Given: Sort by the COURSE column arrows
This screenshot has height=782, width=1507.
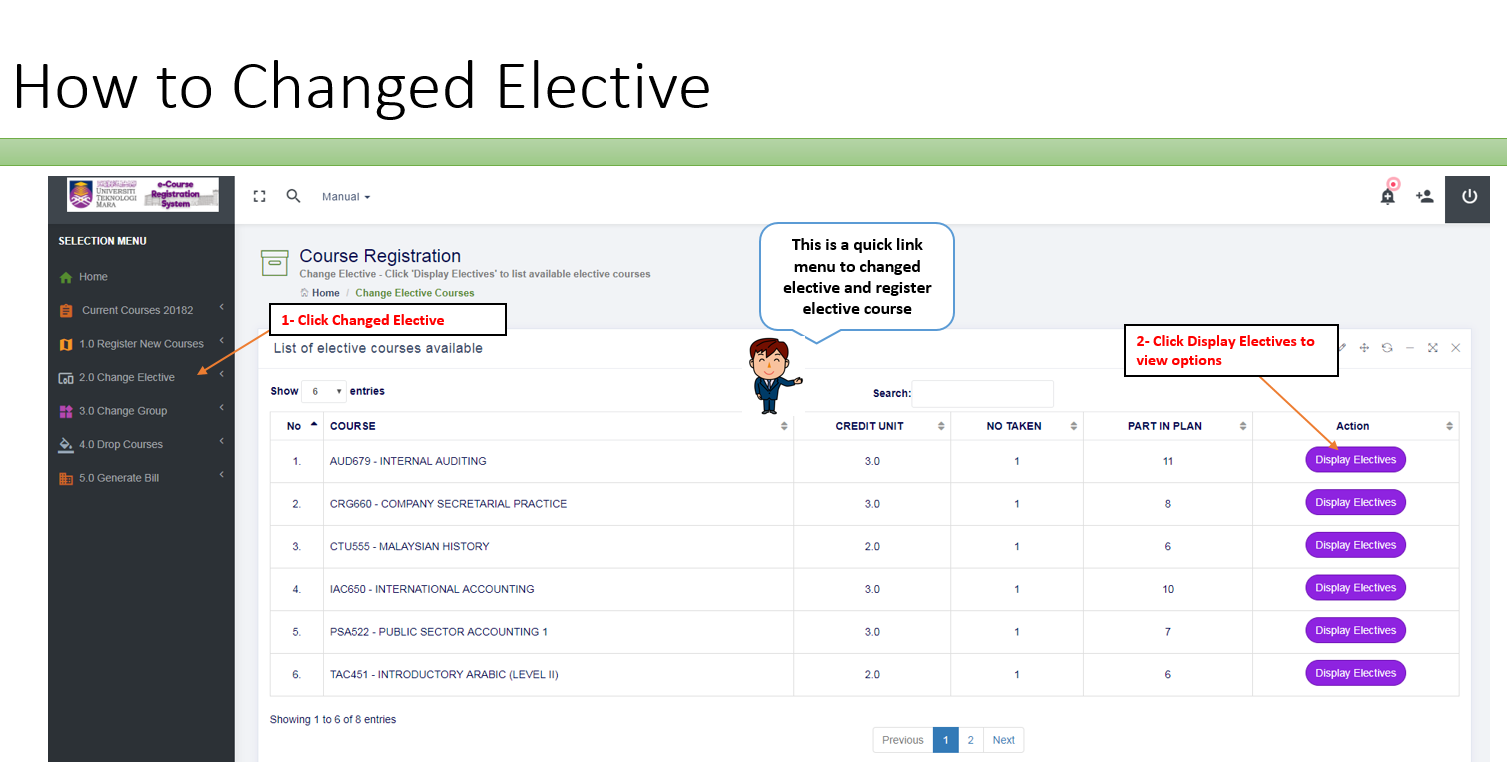Looking at the screenshot, I should [x=784, y=426].
